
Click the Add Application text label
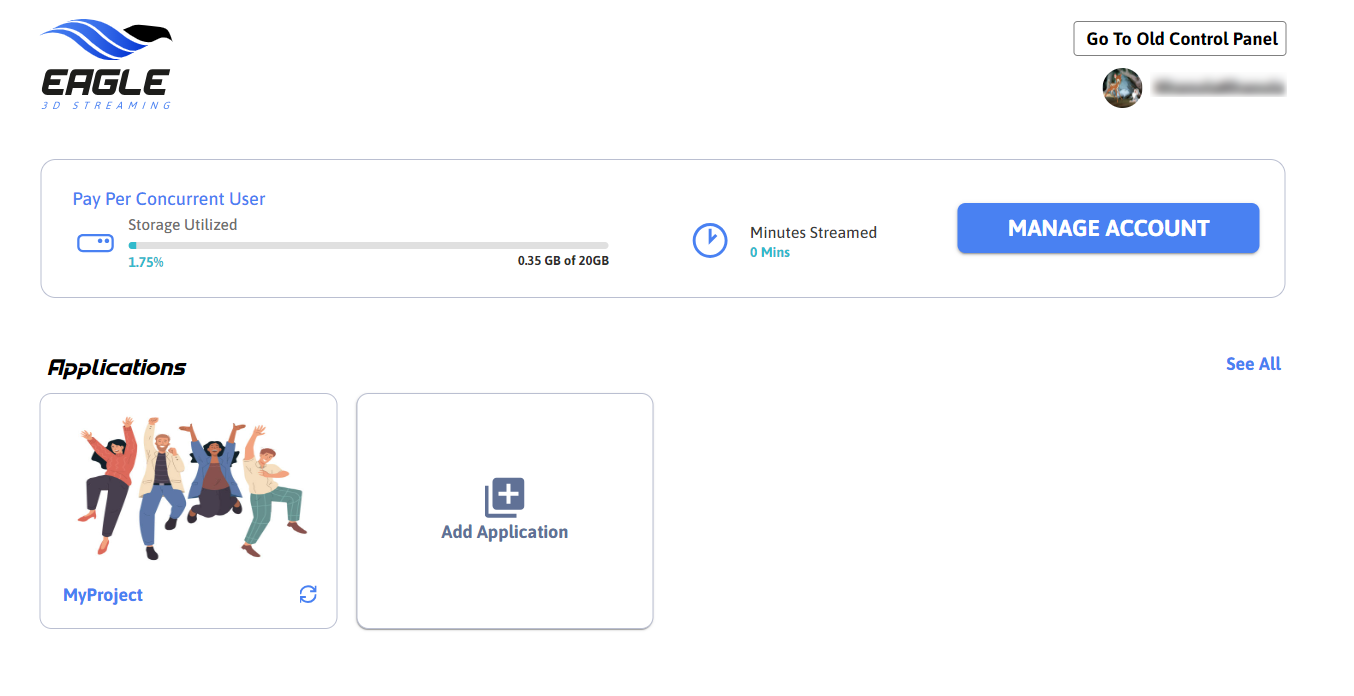pos(504,532)
